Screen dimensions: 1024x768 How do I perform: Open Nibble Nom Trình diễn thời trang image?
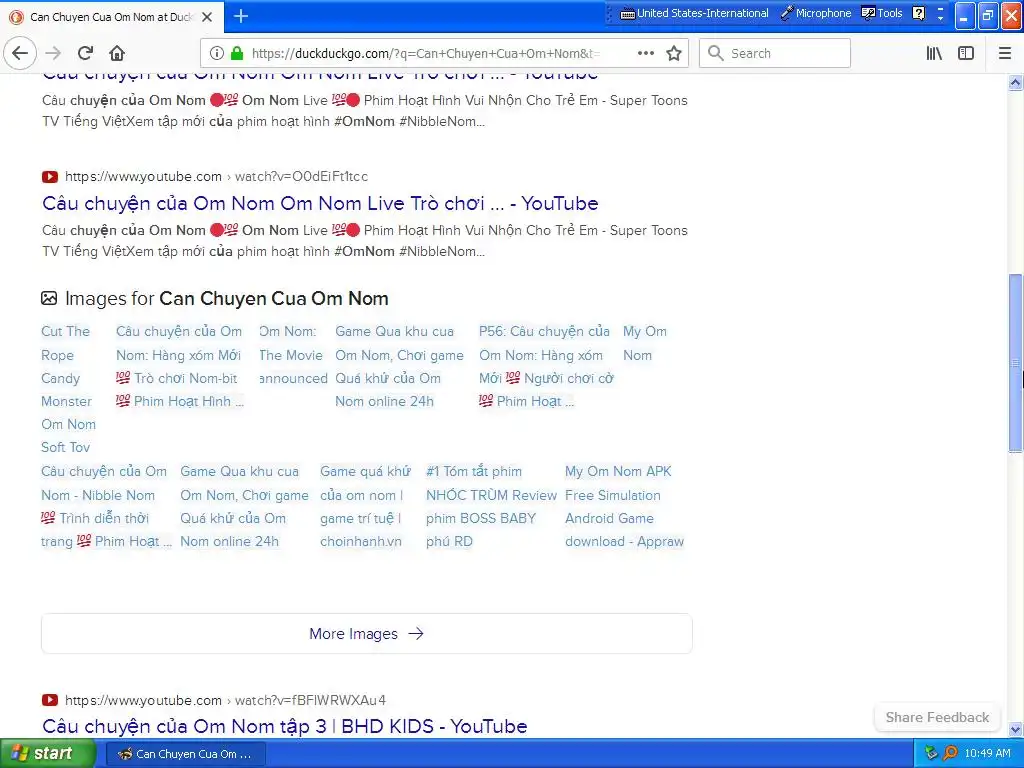[106, 506]
